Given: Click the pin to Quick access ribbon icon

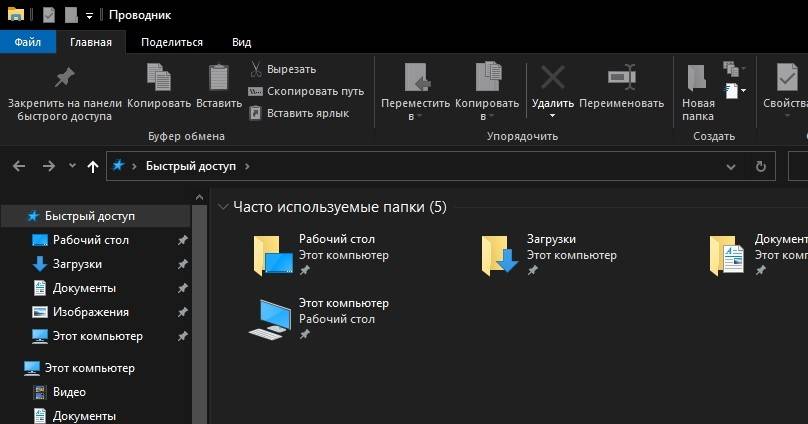Looking at the screenshot, I should (x=64, y=78).
